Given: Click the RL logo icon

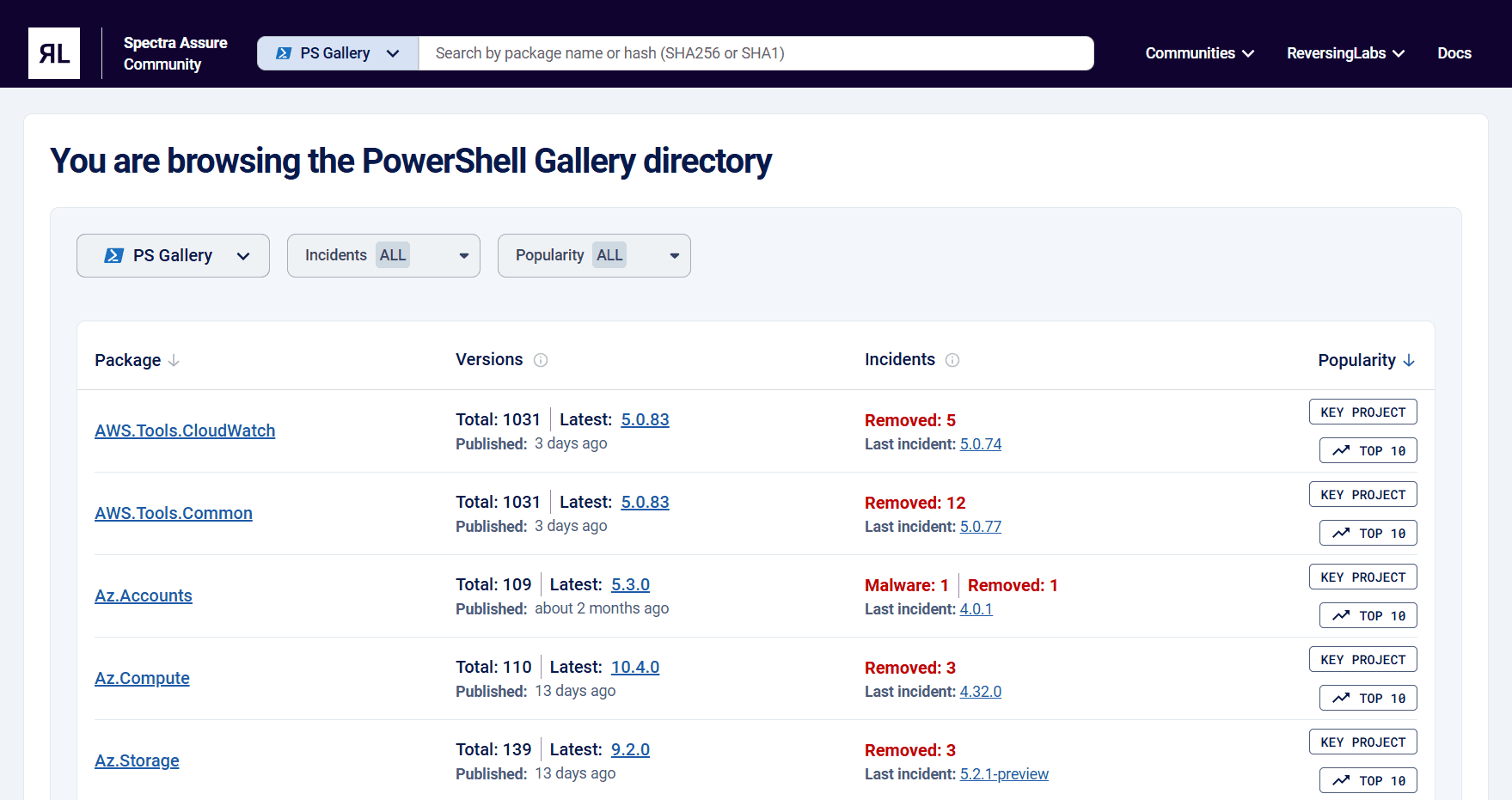Looking at the screenshot, I should click(x=53, y=52).
